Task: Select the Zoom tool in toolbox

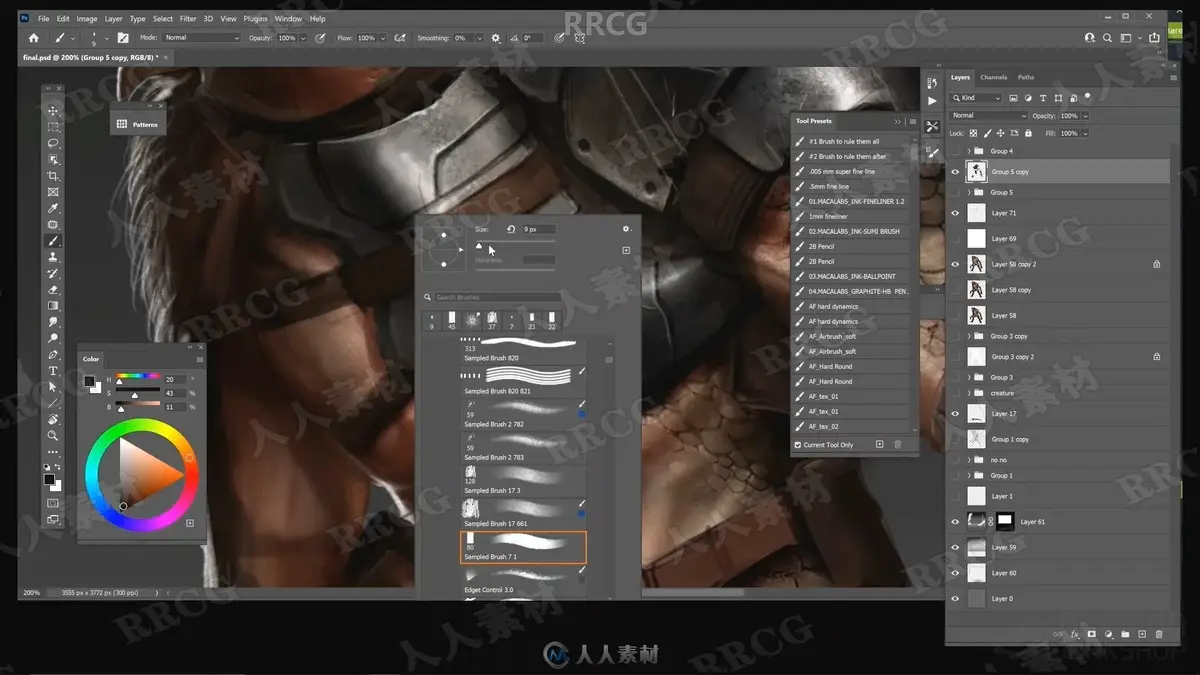Action: point(54,436)
